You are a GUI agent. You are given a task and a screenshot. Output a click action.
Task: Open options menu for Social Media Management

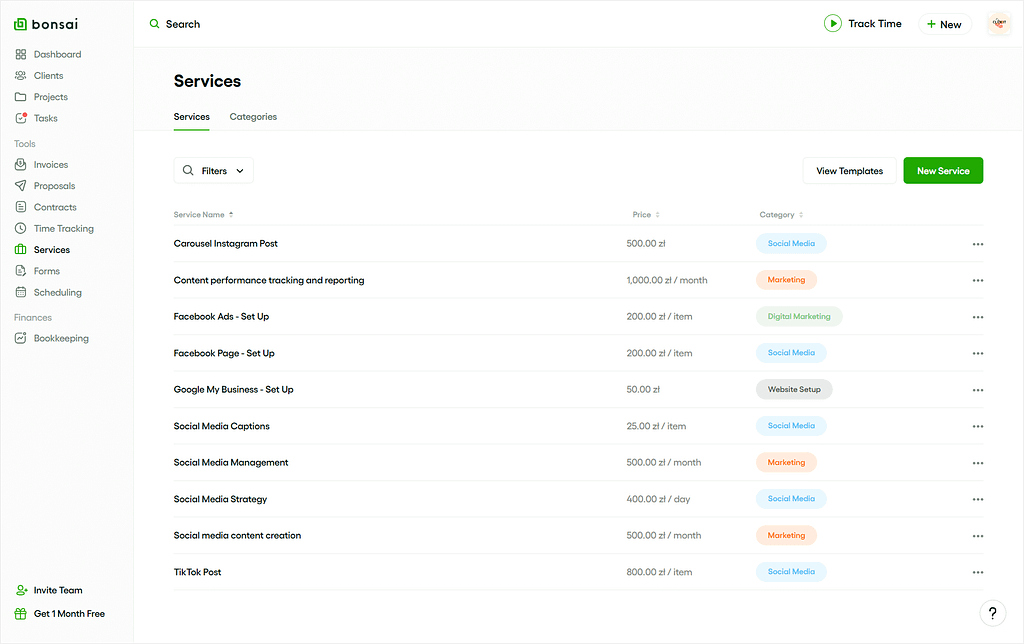(x=978, y=463)
